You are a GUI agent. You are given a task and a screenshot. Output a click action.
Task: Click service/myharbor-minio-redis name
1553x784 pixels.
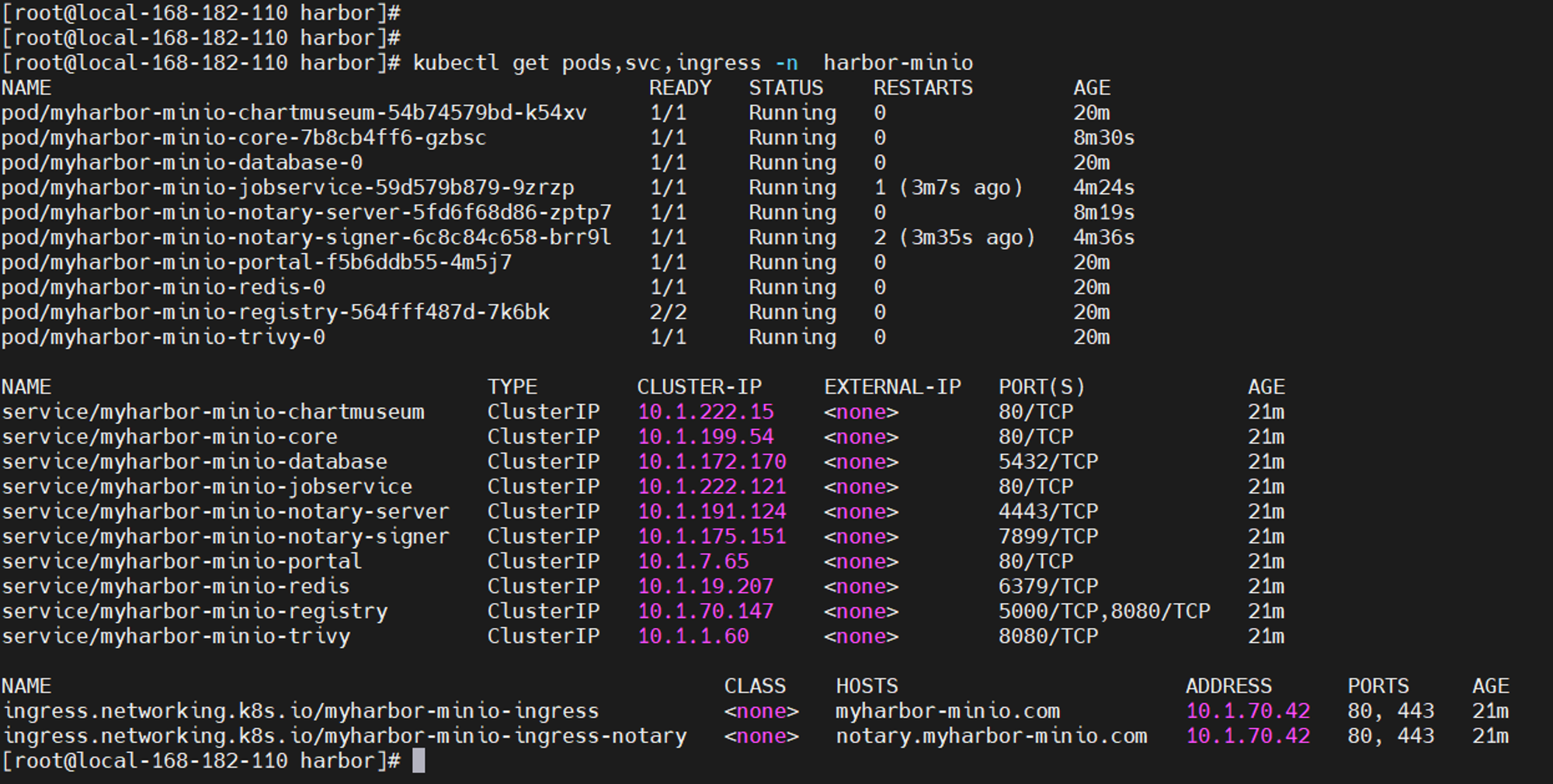[175, 585]
